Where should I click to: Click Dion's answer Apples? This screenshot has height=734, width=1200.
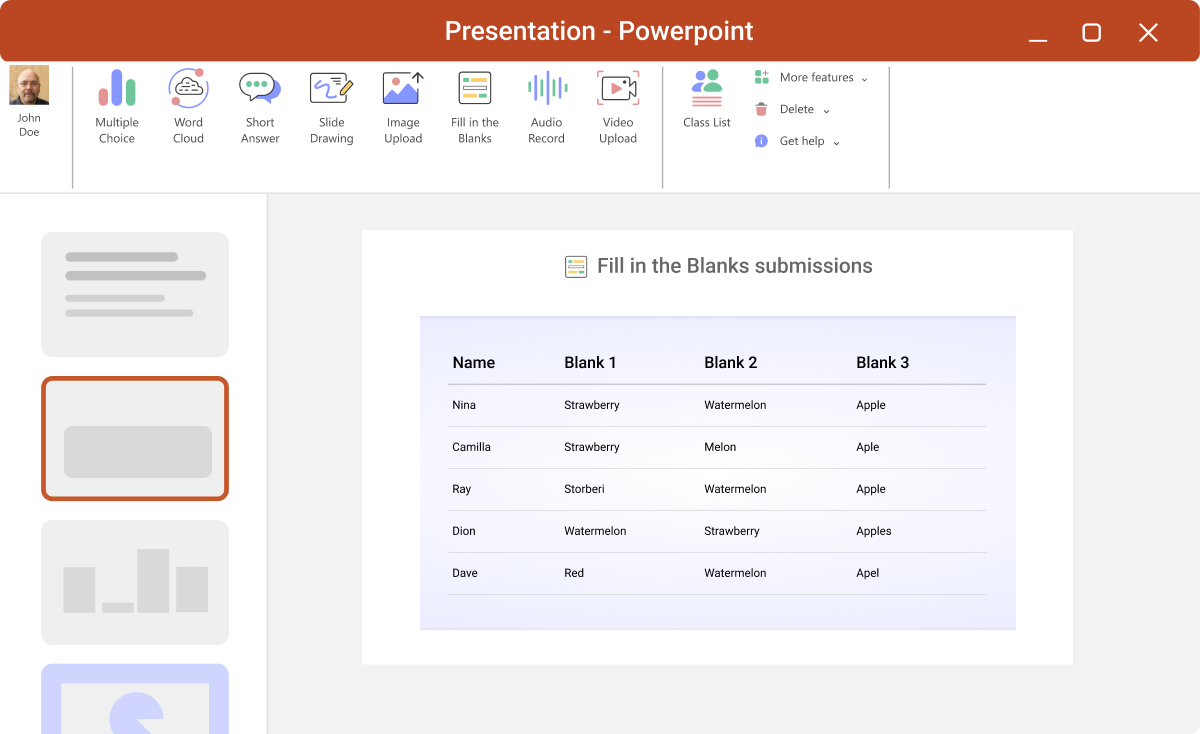click(874, 531)
